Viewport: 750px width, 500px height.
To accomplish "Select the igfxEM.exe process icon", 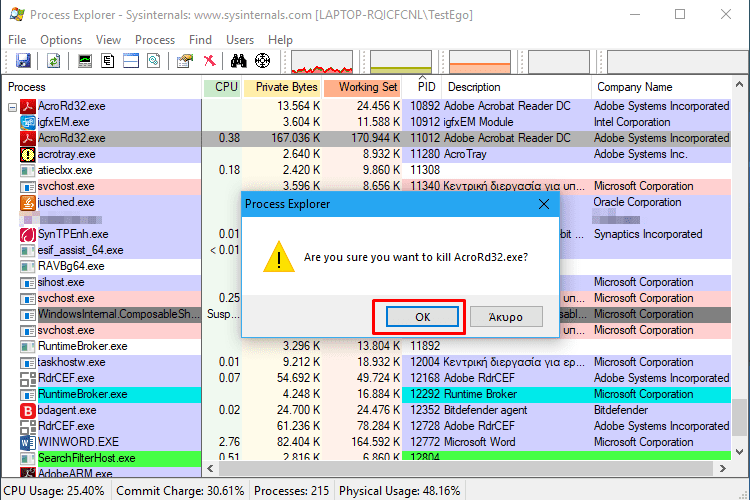I will [28, 122].
